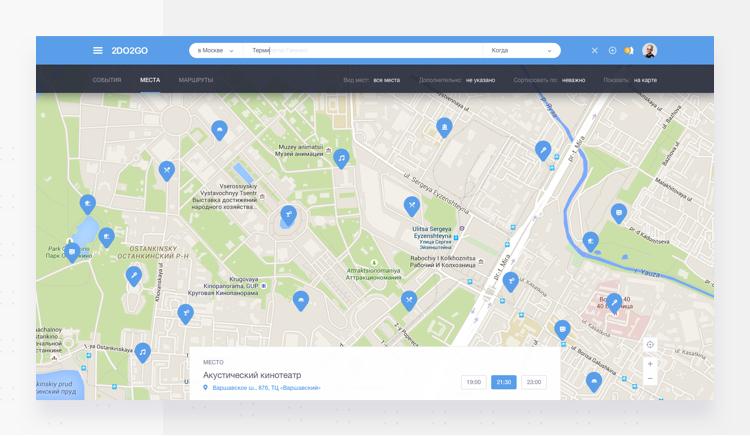This screenshot has width=750, height=436.
Task: Open the «Когда» date dropdown
Action: tap(521, 50)
